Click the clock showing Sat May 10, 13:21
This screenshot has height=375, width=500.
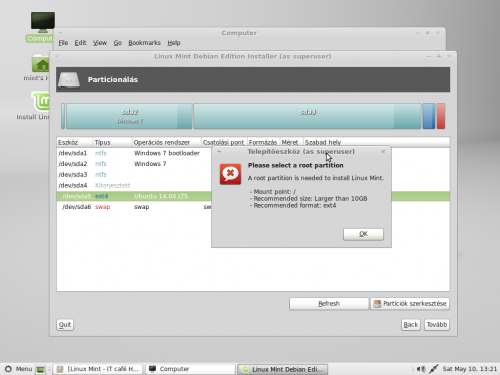tap(469, 369)
